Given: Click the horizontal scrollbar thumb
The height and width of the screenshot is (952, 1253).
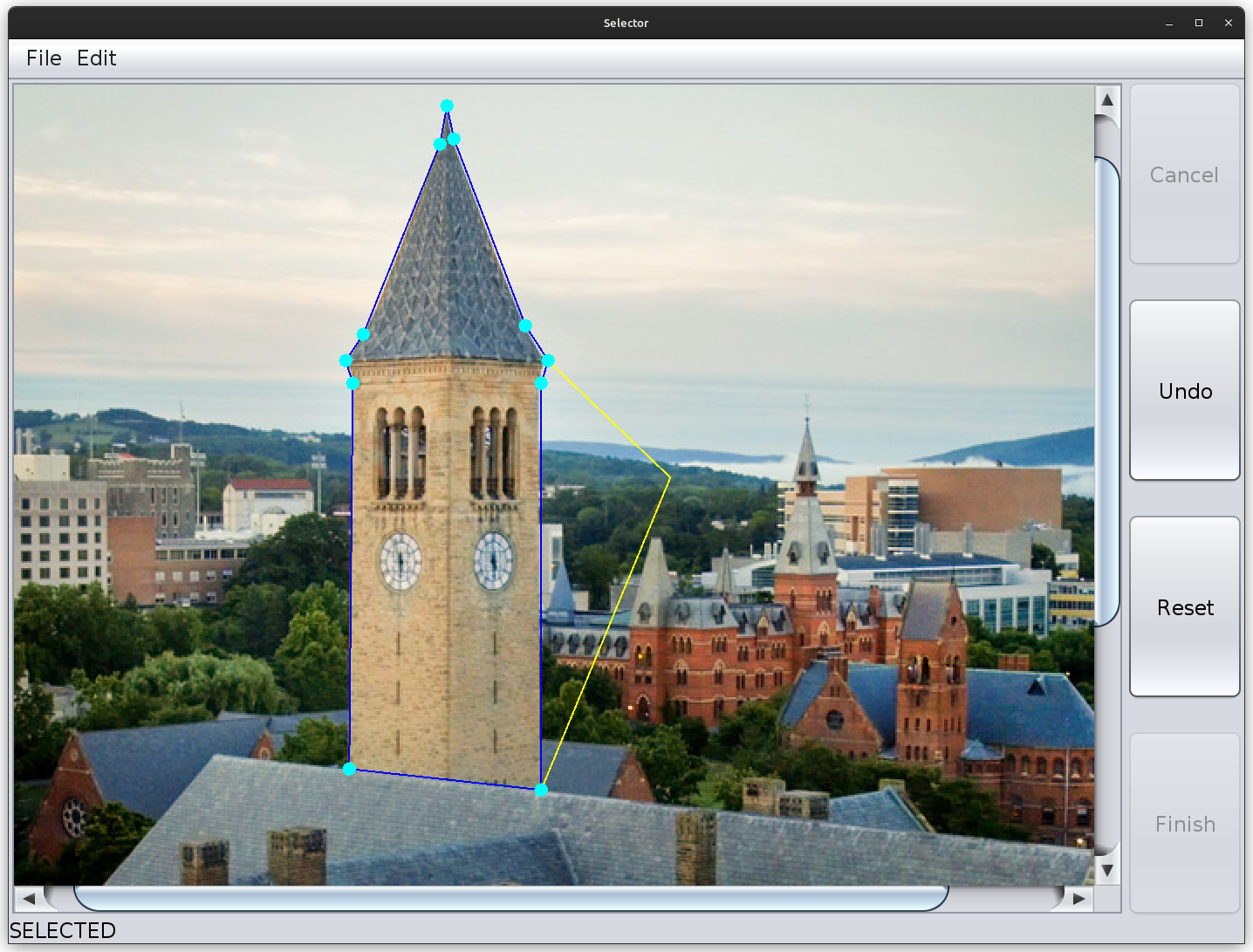Looking at the screenshot, I should (510, 898).
